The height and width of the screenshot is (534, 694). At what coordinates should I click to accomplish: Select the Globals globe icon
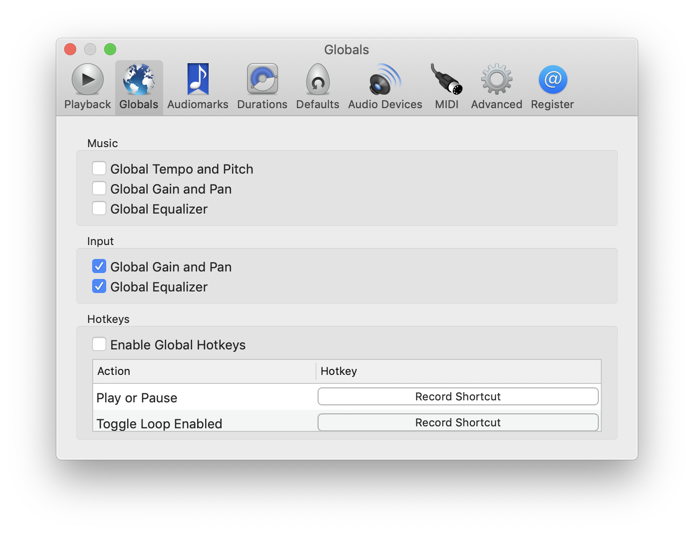click(x=138, y=86)
